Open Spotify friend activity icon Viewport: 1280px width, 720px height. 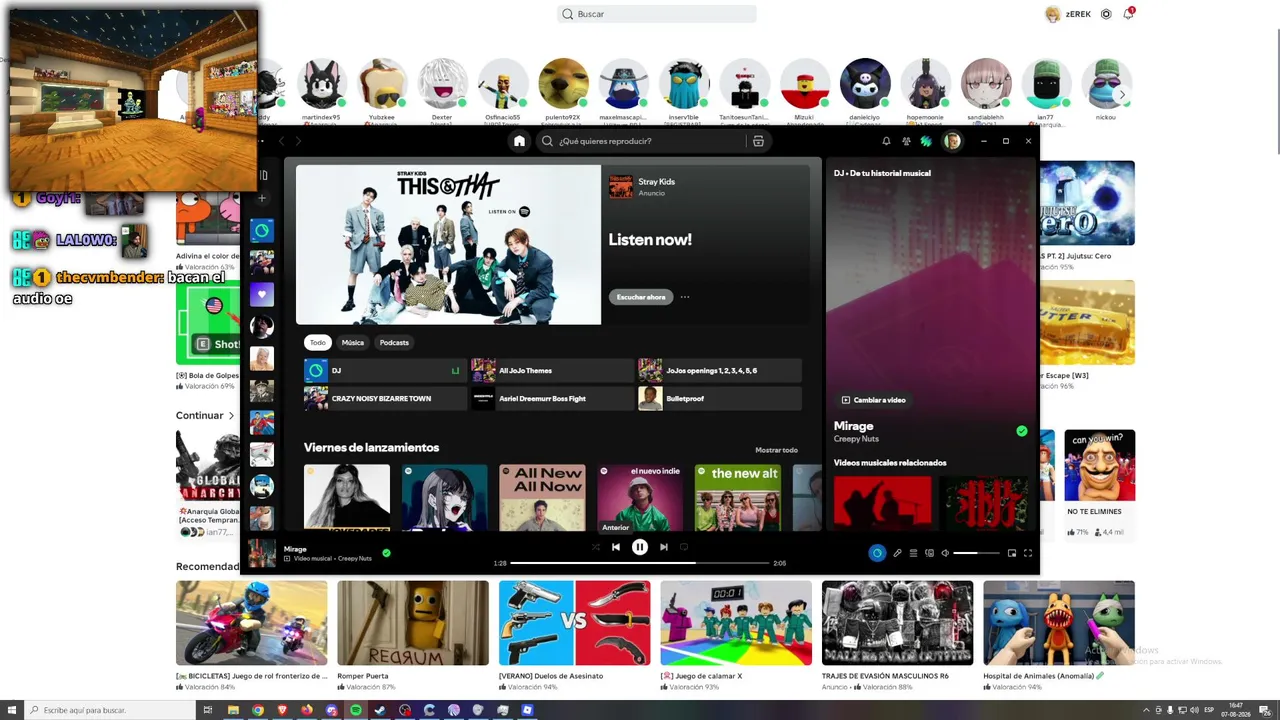[907, 141]
